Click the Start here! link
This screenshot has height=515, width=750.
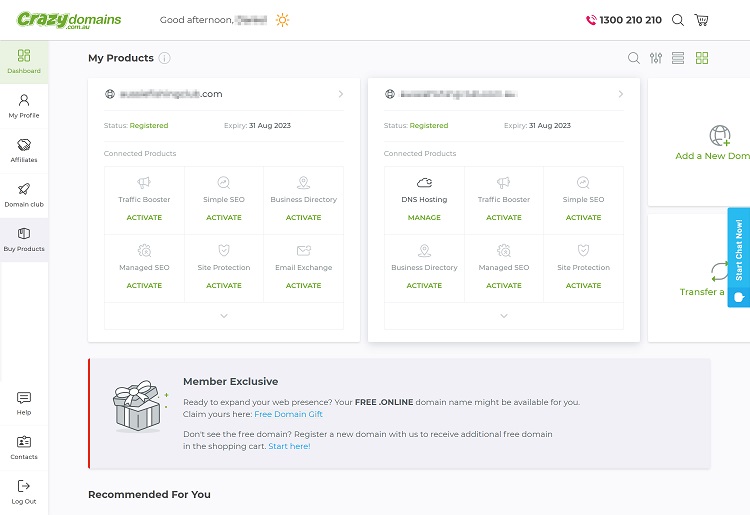[x=289, y=446]
